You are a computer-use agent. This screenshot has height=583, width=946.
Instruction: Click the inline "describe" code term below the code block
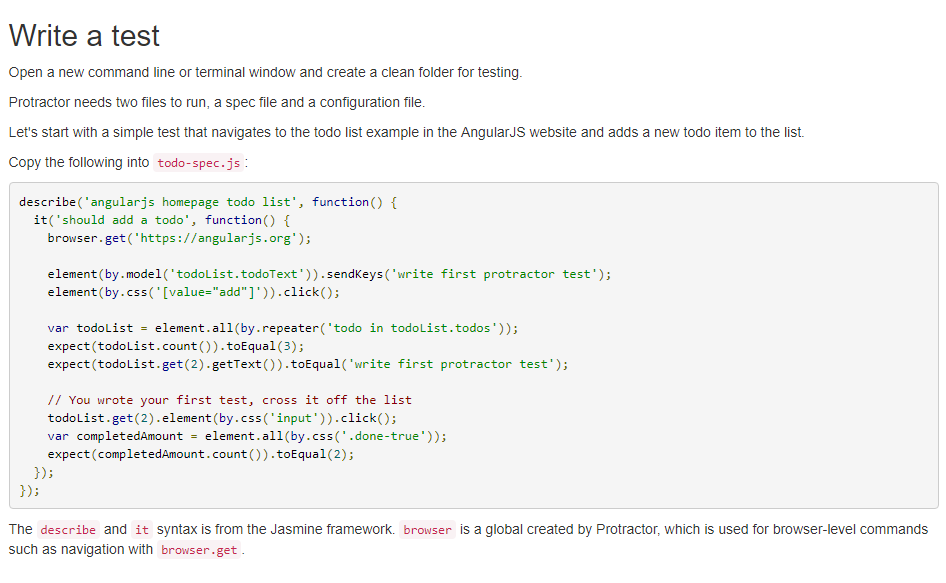tap(68, 530)
